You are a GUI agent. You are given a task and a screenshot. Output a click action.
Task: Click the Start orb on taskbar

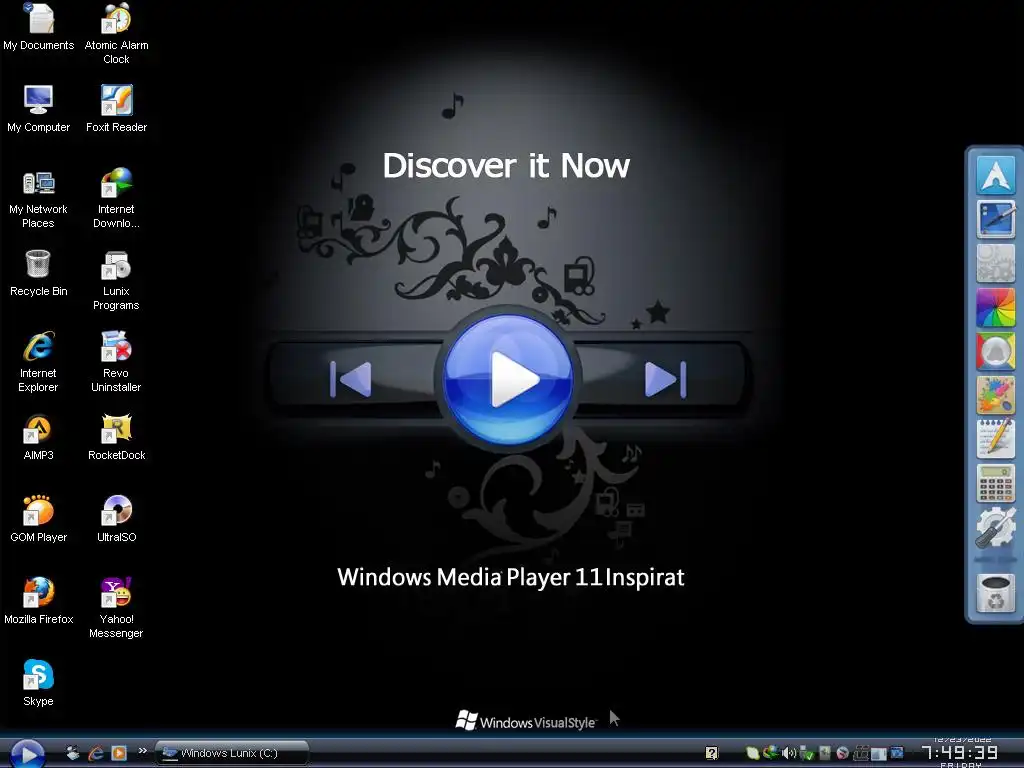27,754
